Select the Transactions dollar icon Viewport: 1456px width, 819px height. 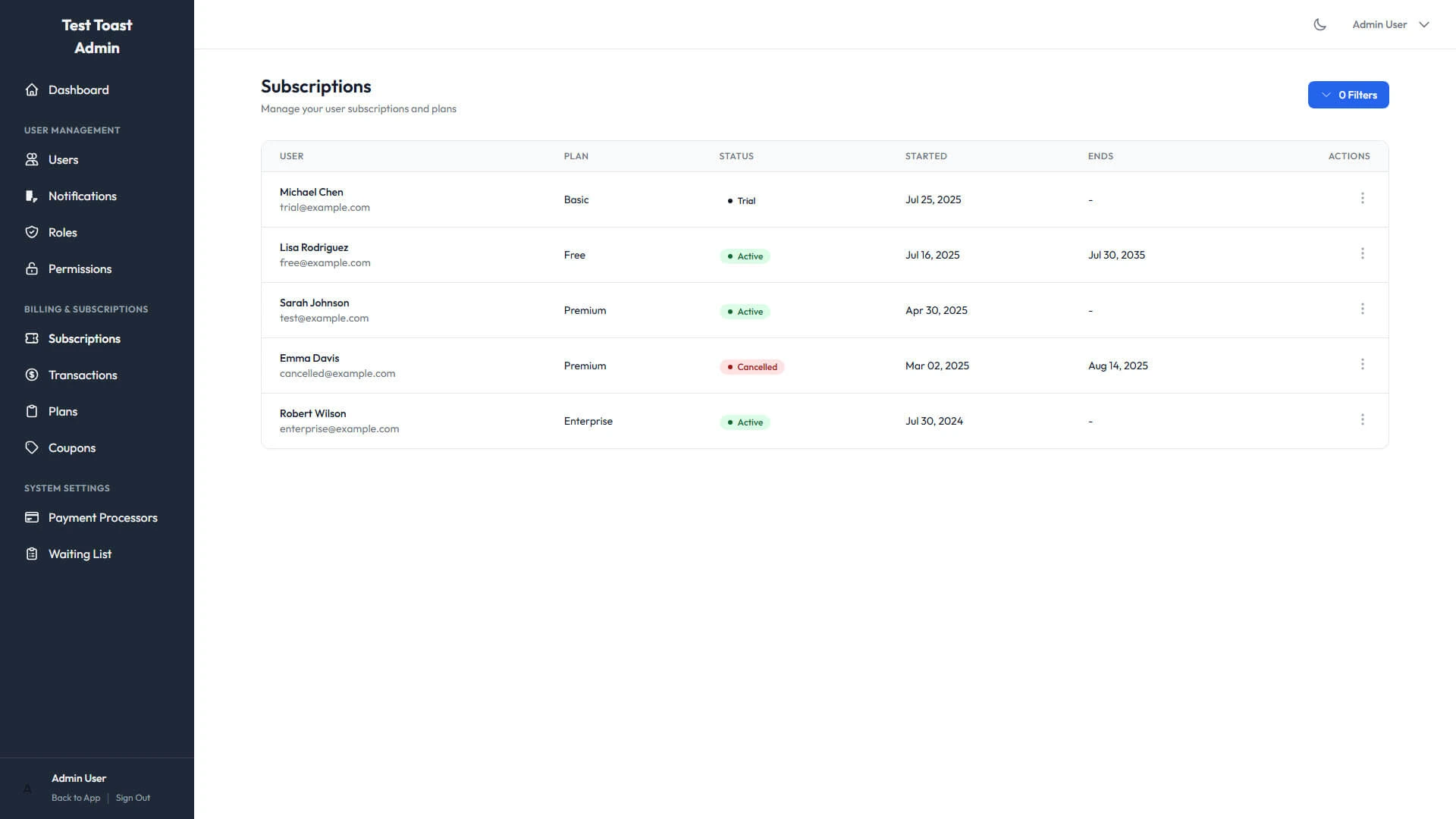(x=32, y=375)
